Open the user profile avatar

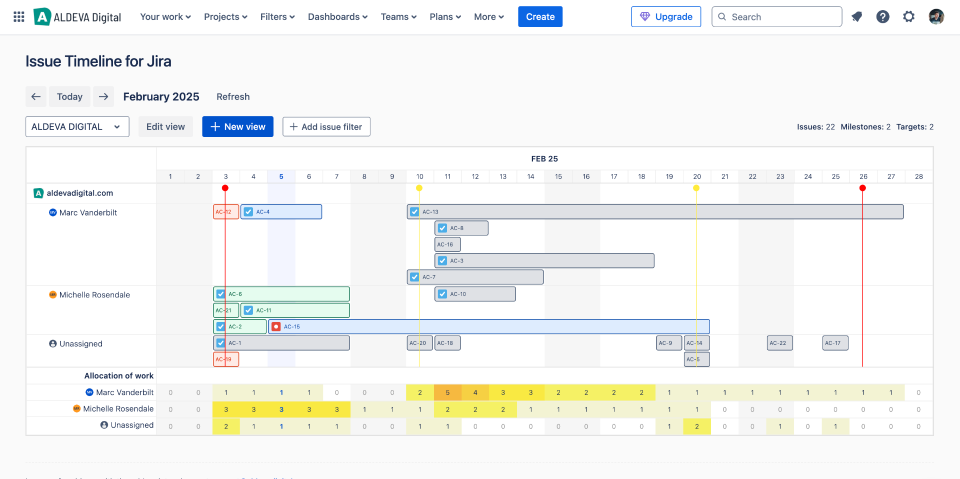coord(936,17)
